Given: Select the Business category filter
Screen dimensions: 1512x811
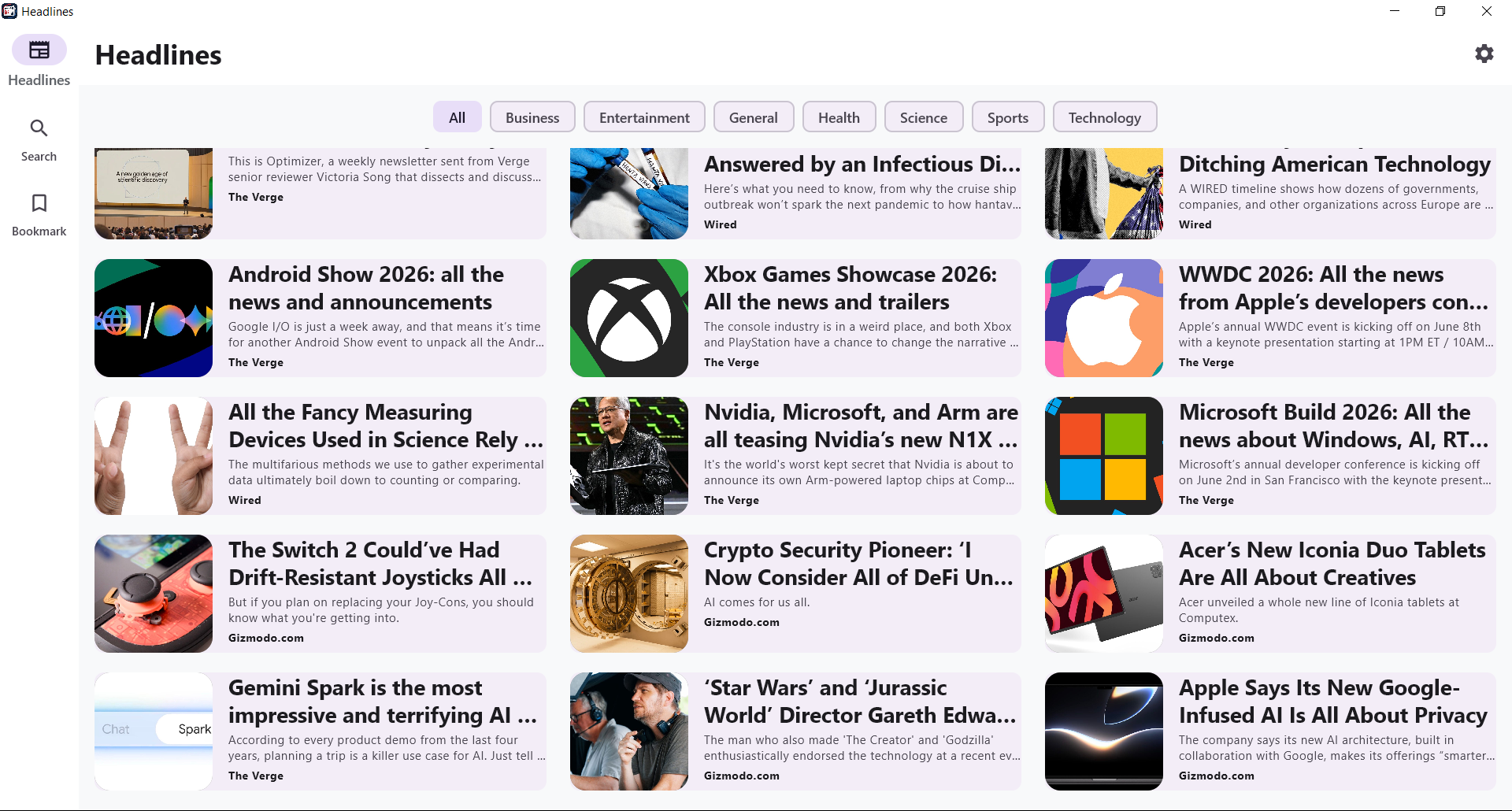Looking at the screenshot, I should coord(532,117).
